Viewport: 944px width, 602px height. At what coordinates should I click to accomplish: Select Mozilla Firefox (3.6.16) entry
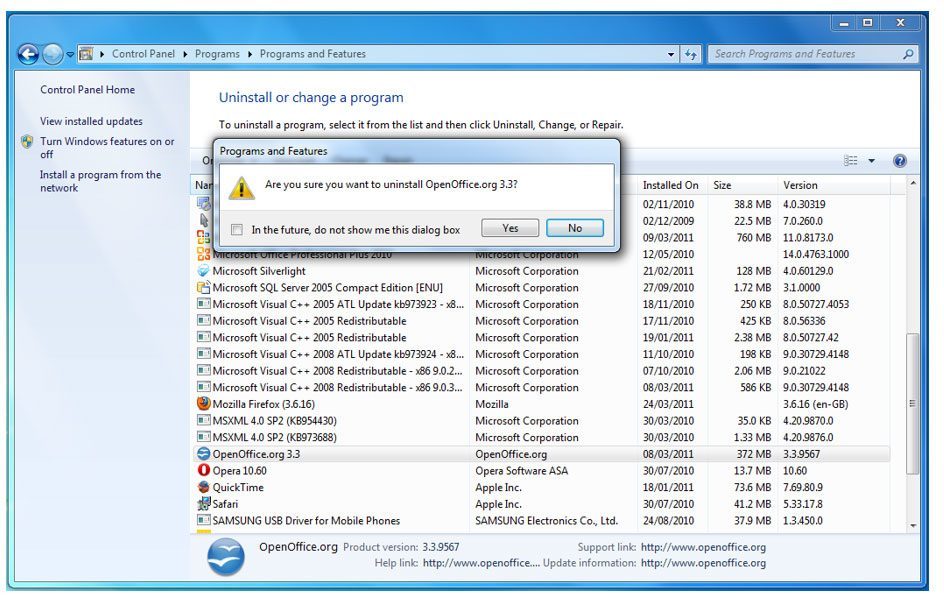(x=264, y=405)
